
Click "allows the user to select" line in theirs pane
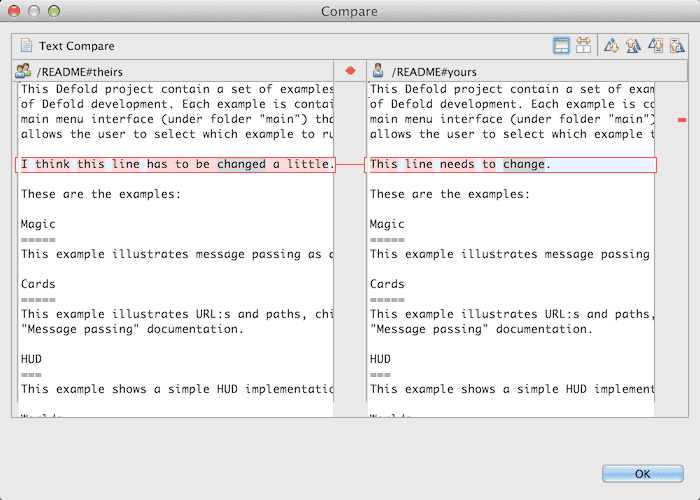[x=177, y=134]
